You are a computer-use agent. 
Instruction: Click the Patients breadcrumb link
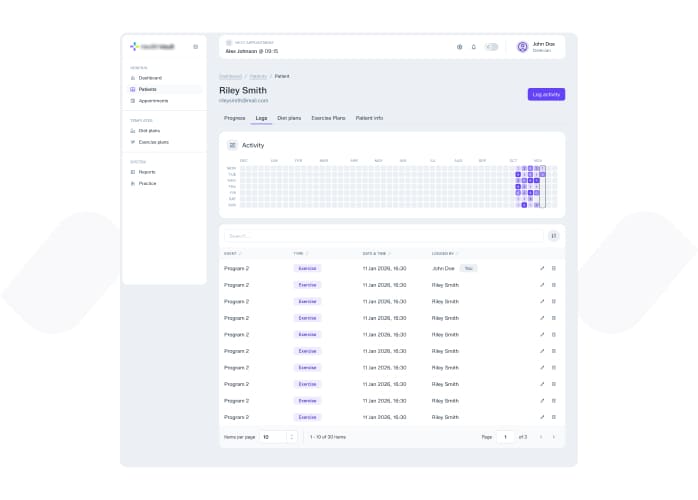click(x=258, y=77)
